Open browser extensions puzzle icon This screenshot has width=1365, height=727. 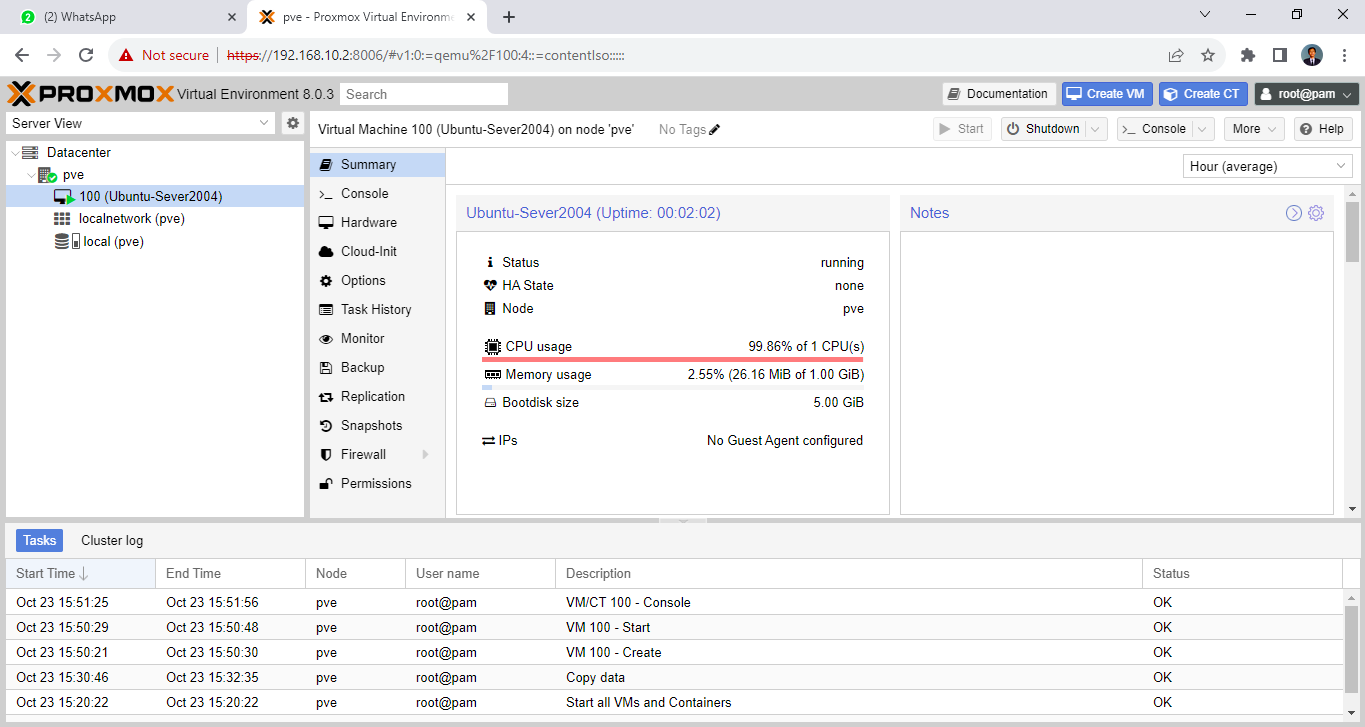[x=1247, y=55]
